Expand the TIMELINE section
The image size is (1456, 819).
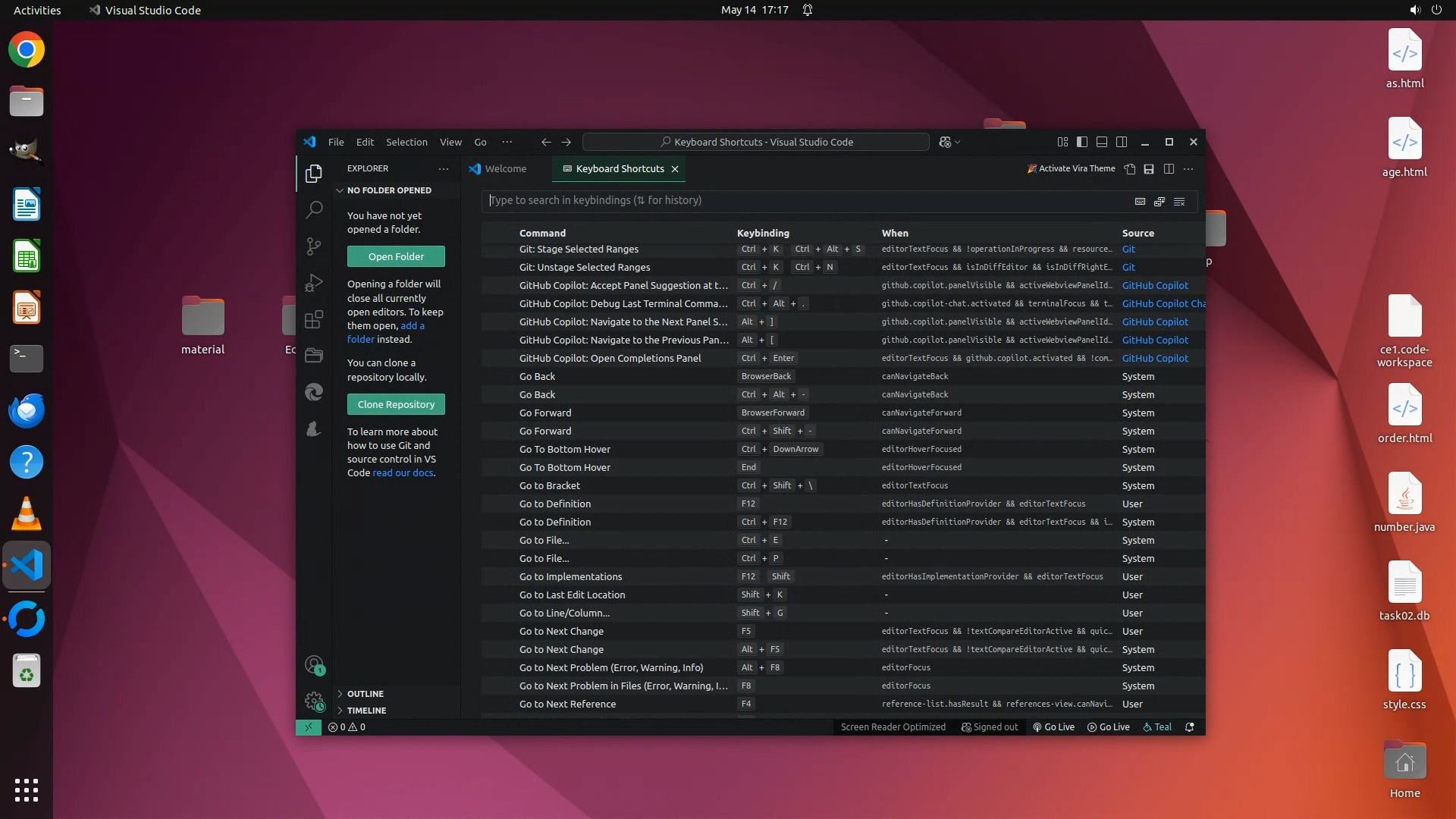coord(366,711)
